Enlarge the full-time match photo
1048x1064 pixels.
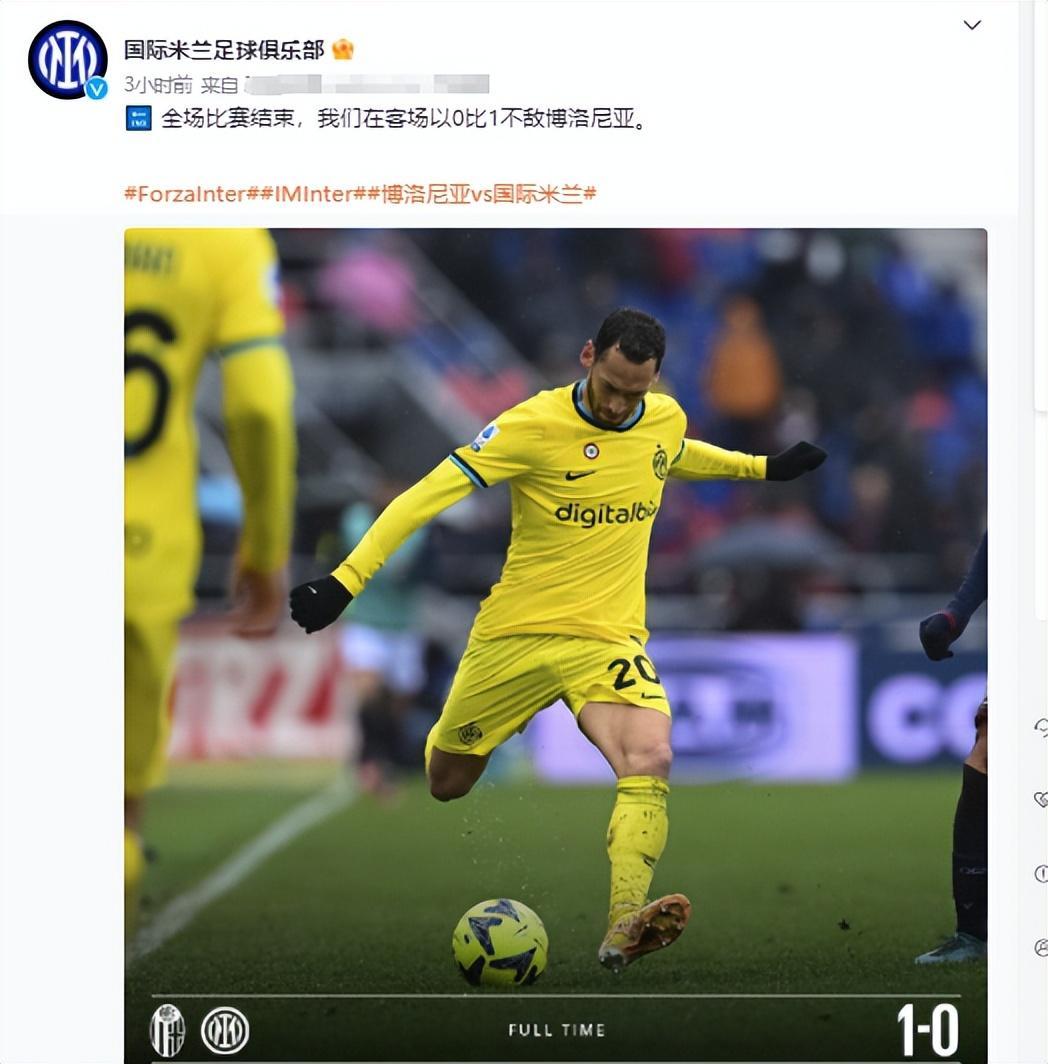555,645
